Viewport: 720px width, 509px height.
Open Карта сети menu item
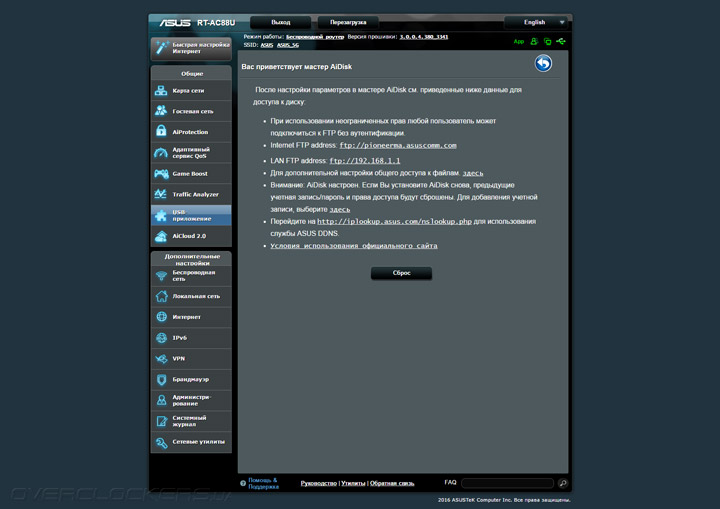click(x=191, y=90)
